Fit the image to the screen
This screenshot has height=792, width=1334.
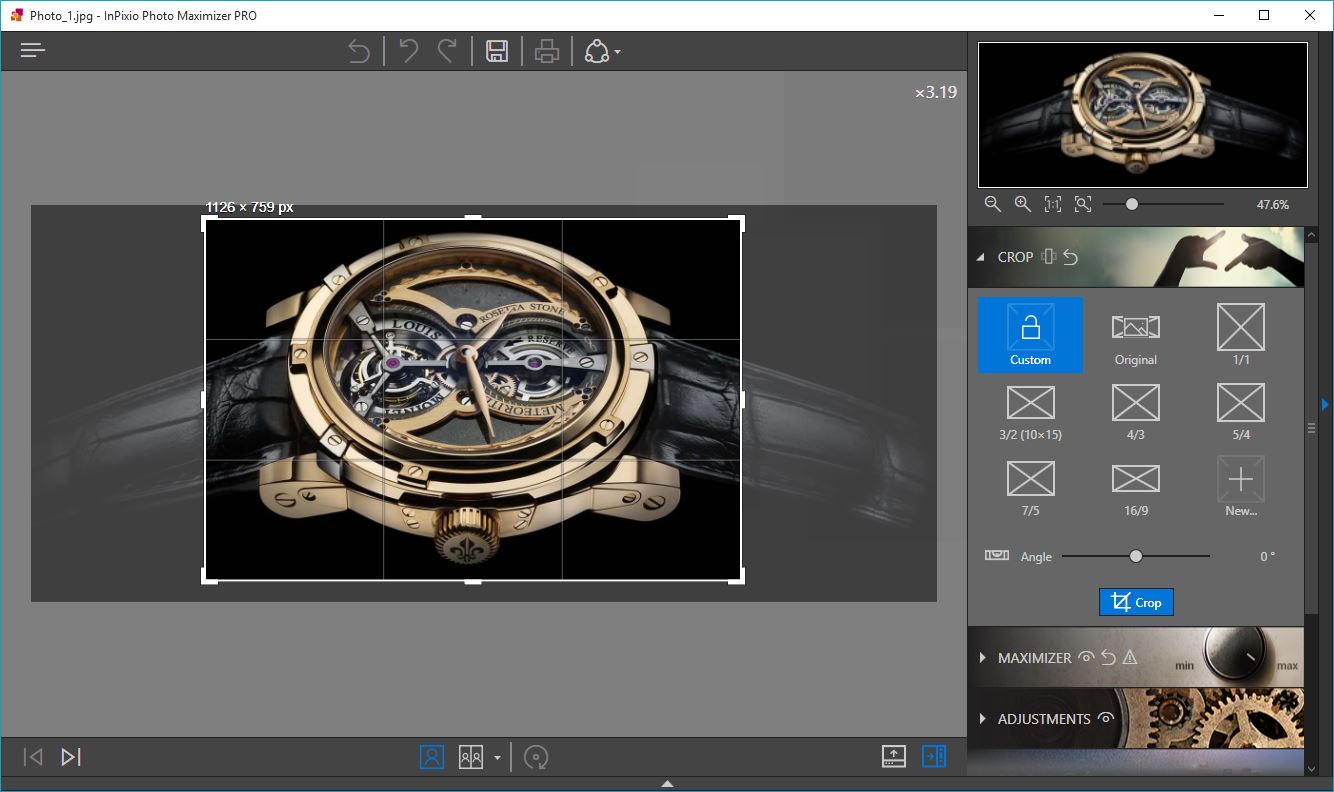[1083, 204]
